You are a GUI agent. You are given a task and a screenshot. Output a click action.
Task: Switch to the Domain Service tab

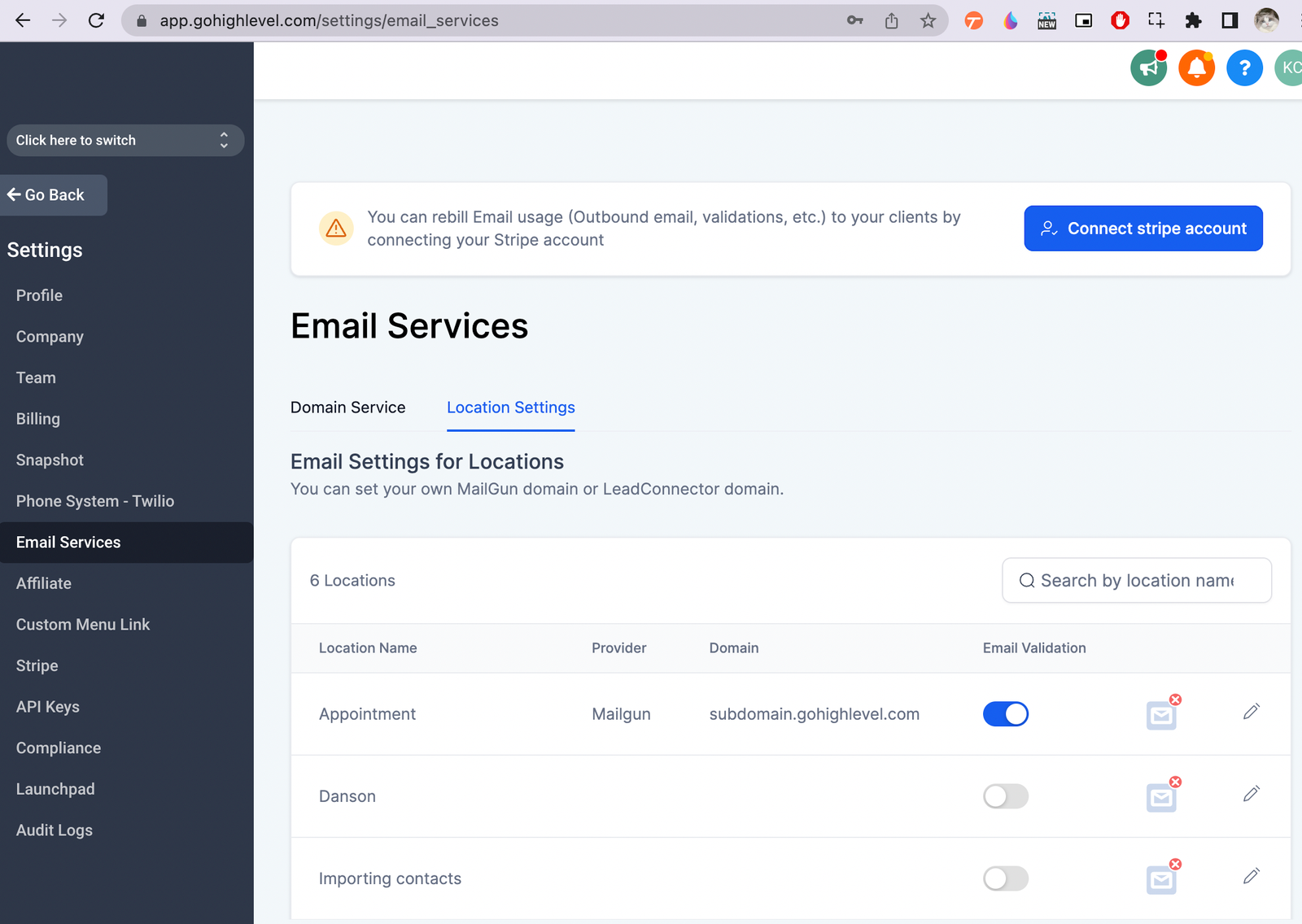[x=347, y=408]
